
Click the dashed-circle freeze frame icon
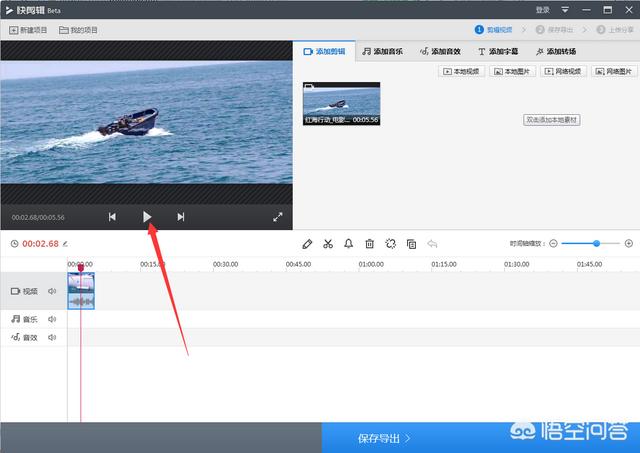(x=391, y=244)
